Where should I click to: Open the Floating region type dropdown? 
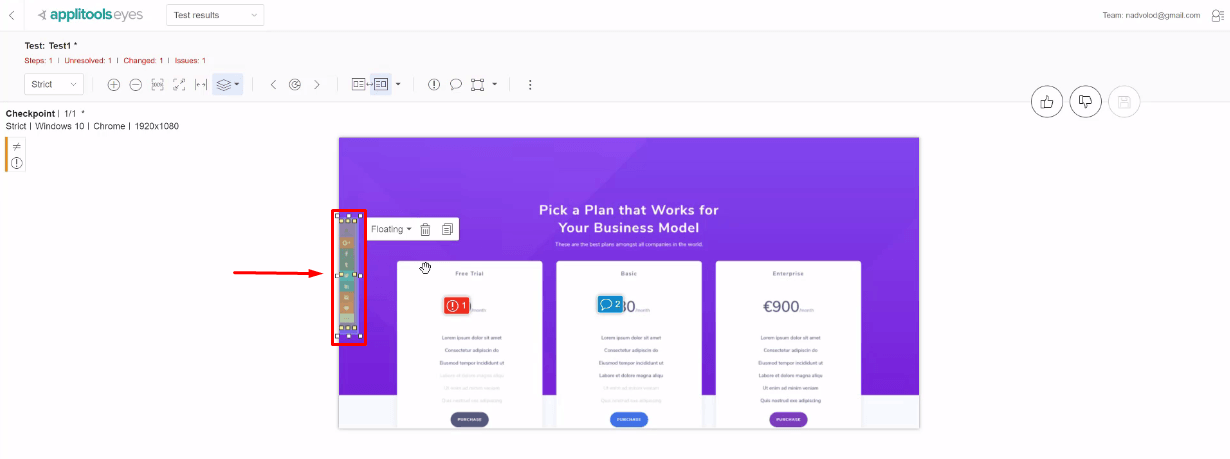(391, 229)
